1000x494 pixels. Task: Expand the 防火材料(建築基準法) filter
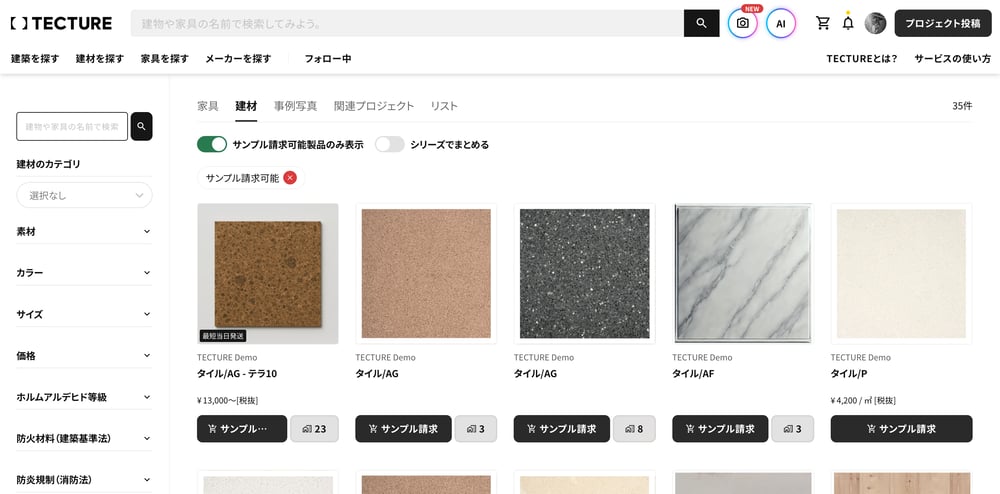coord(84,439)
